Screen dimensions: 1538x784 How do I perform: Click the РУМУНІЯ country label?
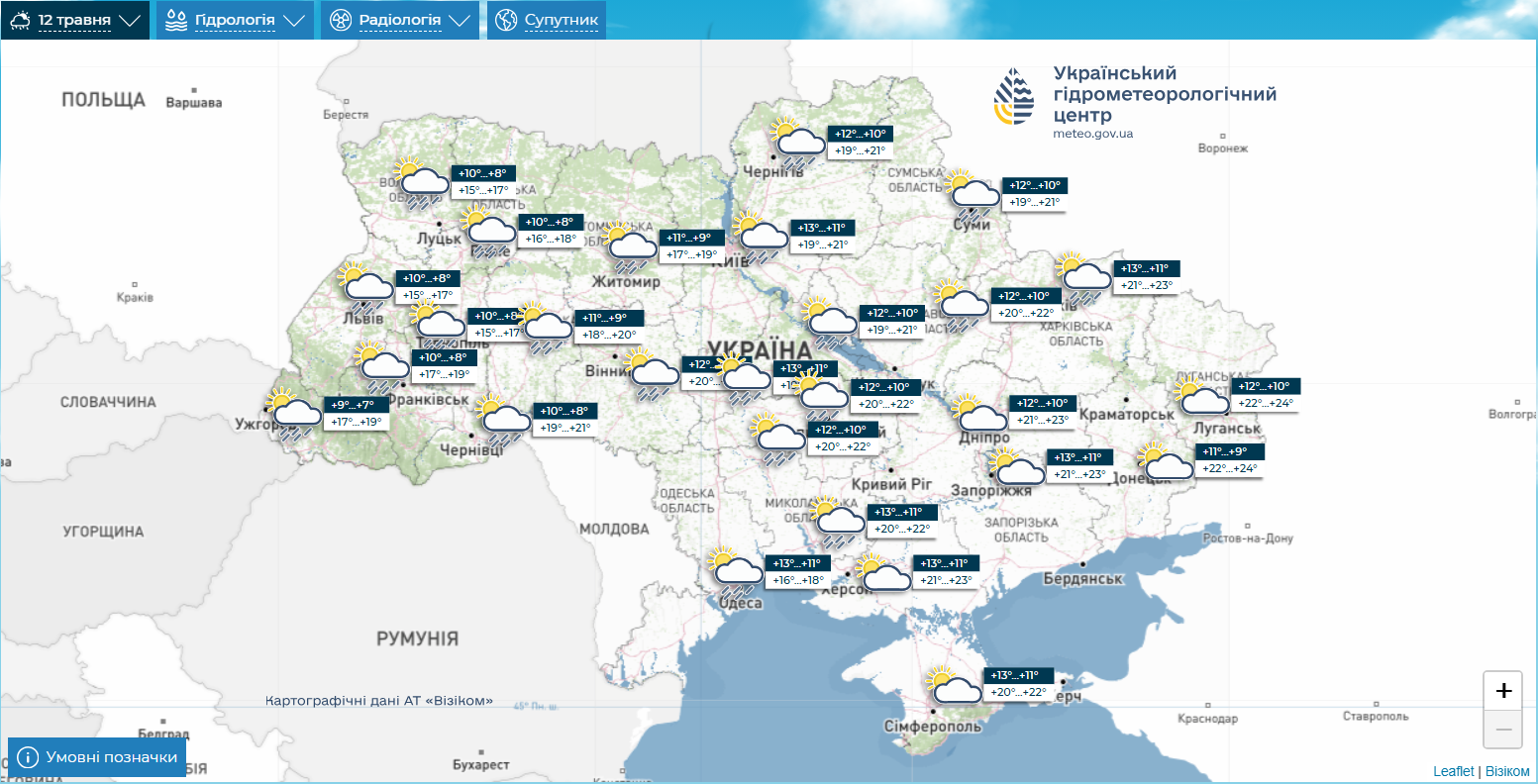(x=417, y=638)
